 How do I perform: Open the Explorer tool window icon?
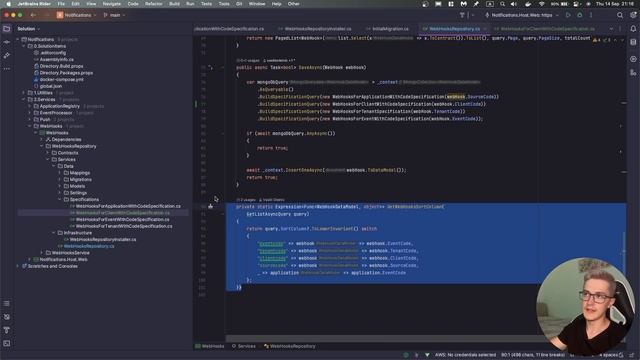[x=7, y=29]
